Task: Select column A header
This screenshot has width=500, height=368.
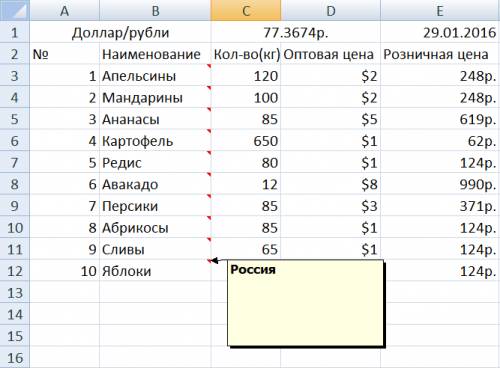Action: click(65, 10)
